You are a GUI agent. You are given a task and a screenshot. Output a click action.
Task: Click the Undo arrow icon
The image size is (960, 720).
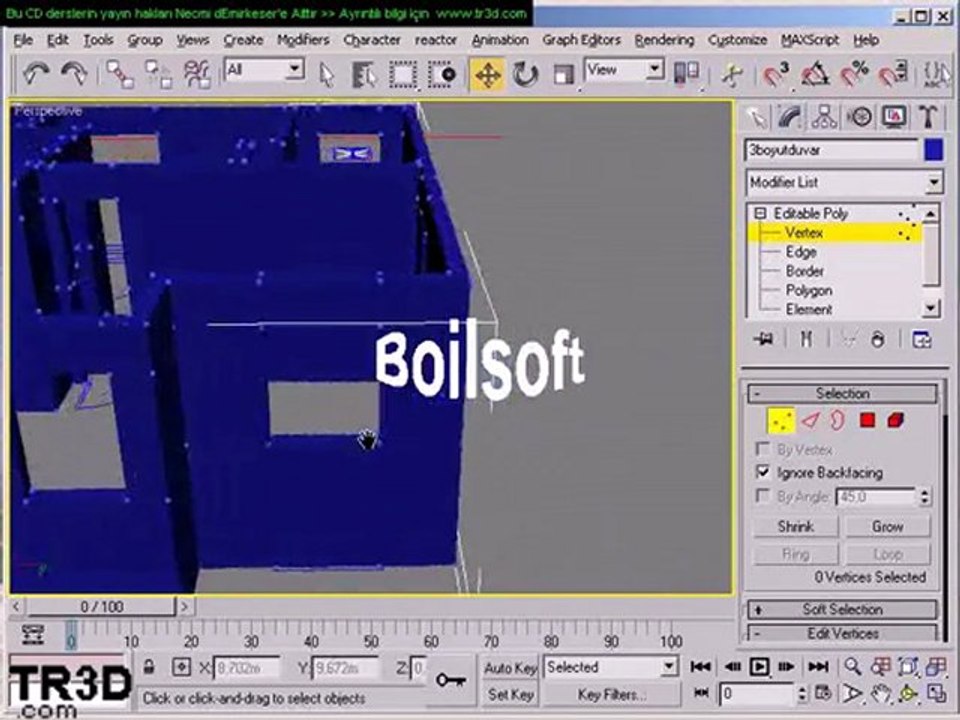[x=36, y=74]
